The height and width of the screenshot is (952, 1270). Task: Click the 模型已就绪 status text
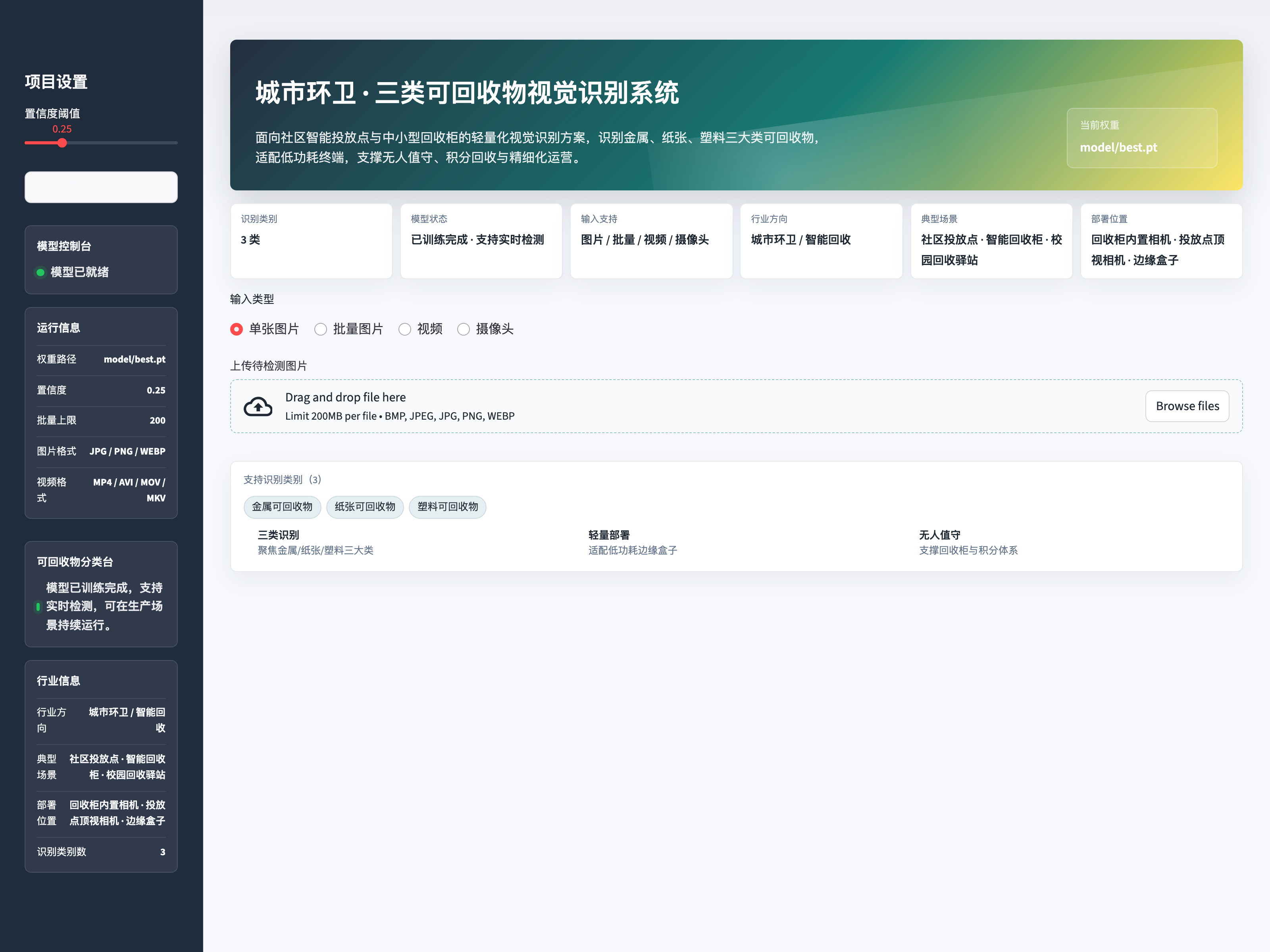pyautogui.click(x=79, y=273)
